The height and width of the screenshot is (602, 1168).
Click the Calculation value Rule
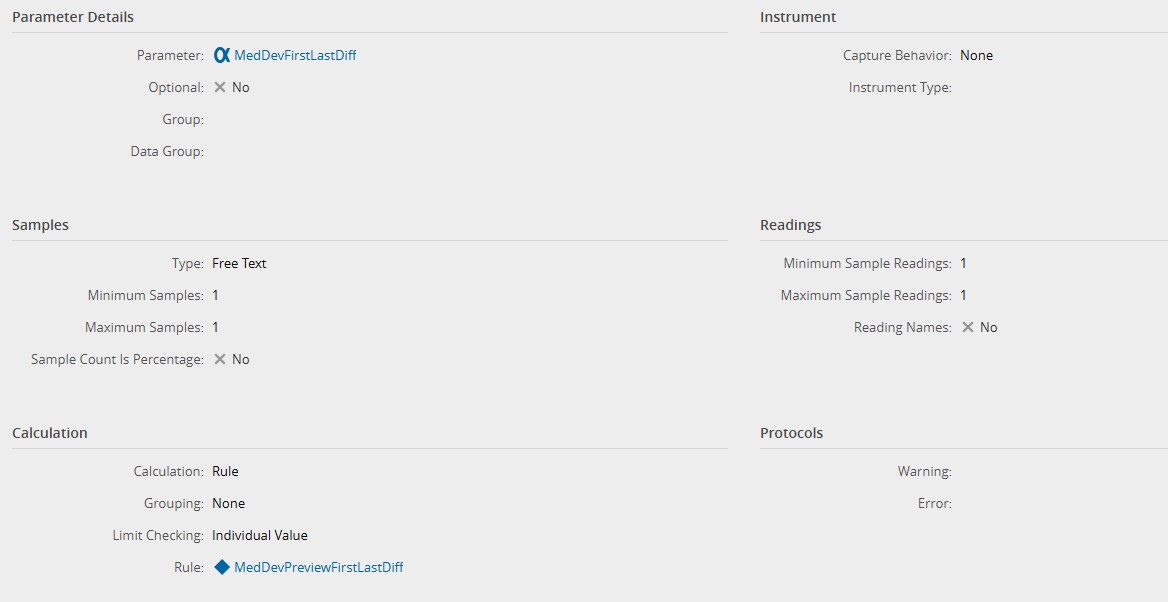225,471
